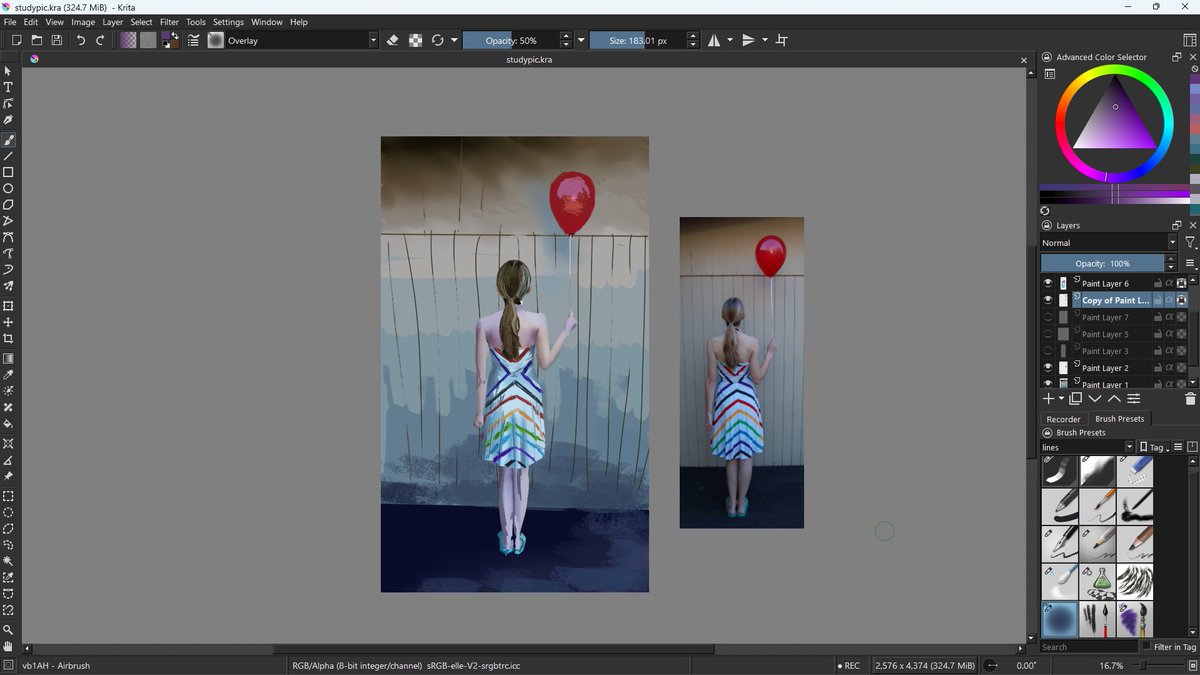Reload the original brush preset
The width and height of the screenshot is (1200, 675).
(x=437, y=40)
